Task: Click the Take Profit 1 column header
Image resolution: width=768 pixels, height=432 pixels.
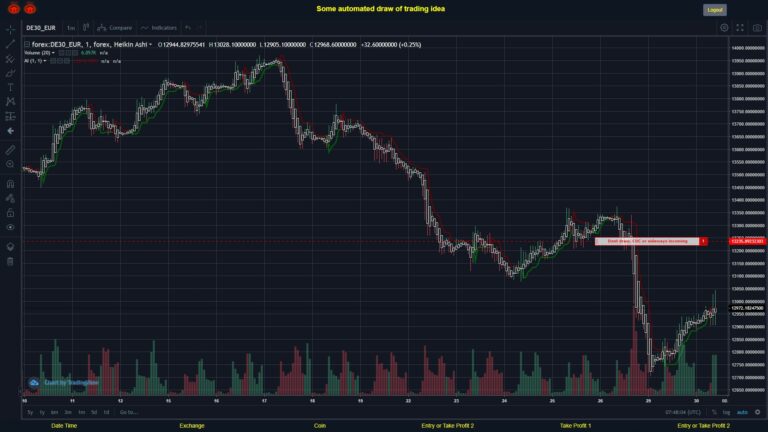Action: pyautogui.click(x=576, y=426)
